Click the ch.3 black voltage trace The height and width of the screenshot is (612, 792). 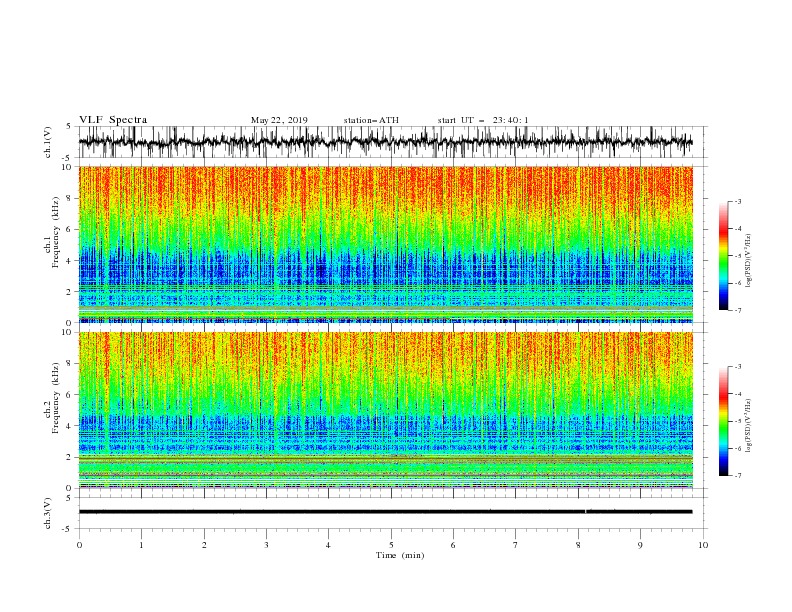pos(385,512)
